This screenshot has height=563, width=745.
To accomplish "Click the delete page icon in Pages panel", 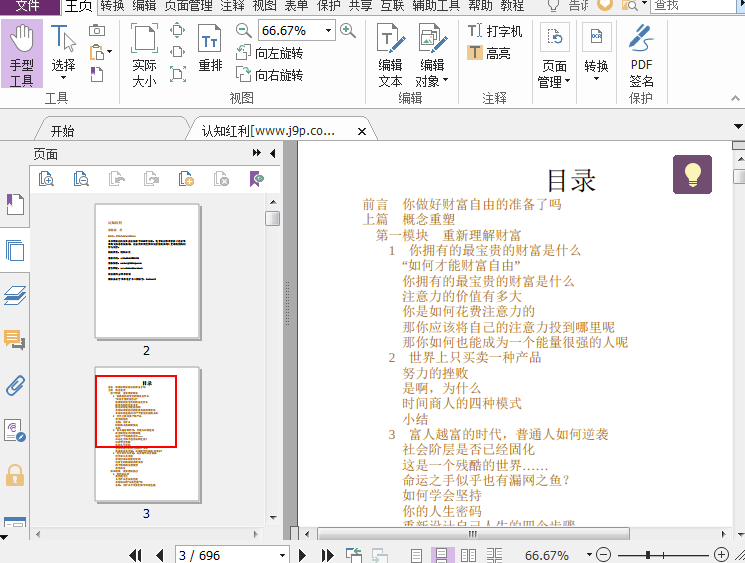I will pos(221,179).
